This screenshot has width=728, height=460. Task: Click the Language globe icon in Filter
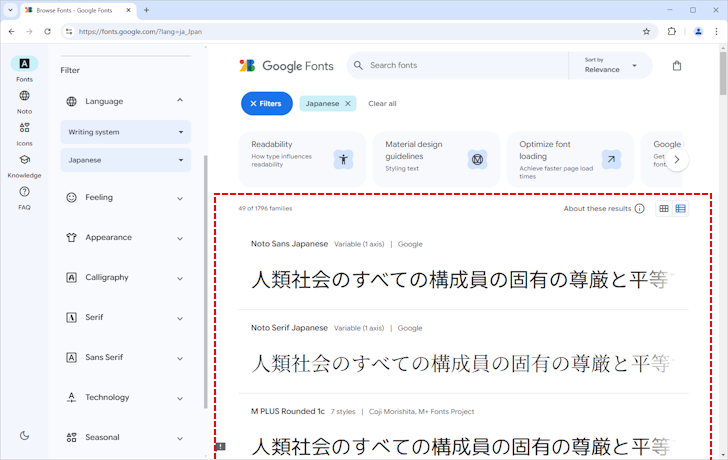tap(72, 101)
